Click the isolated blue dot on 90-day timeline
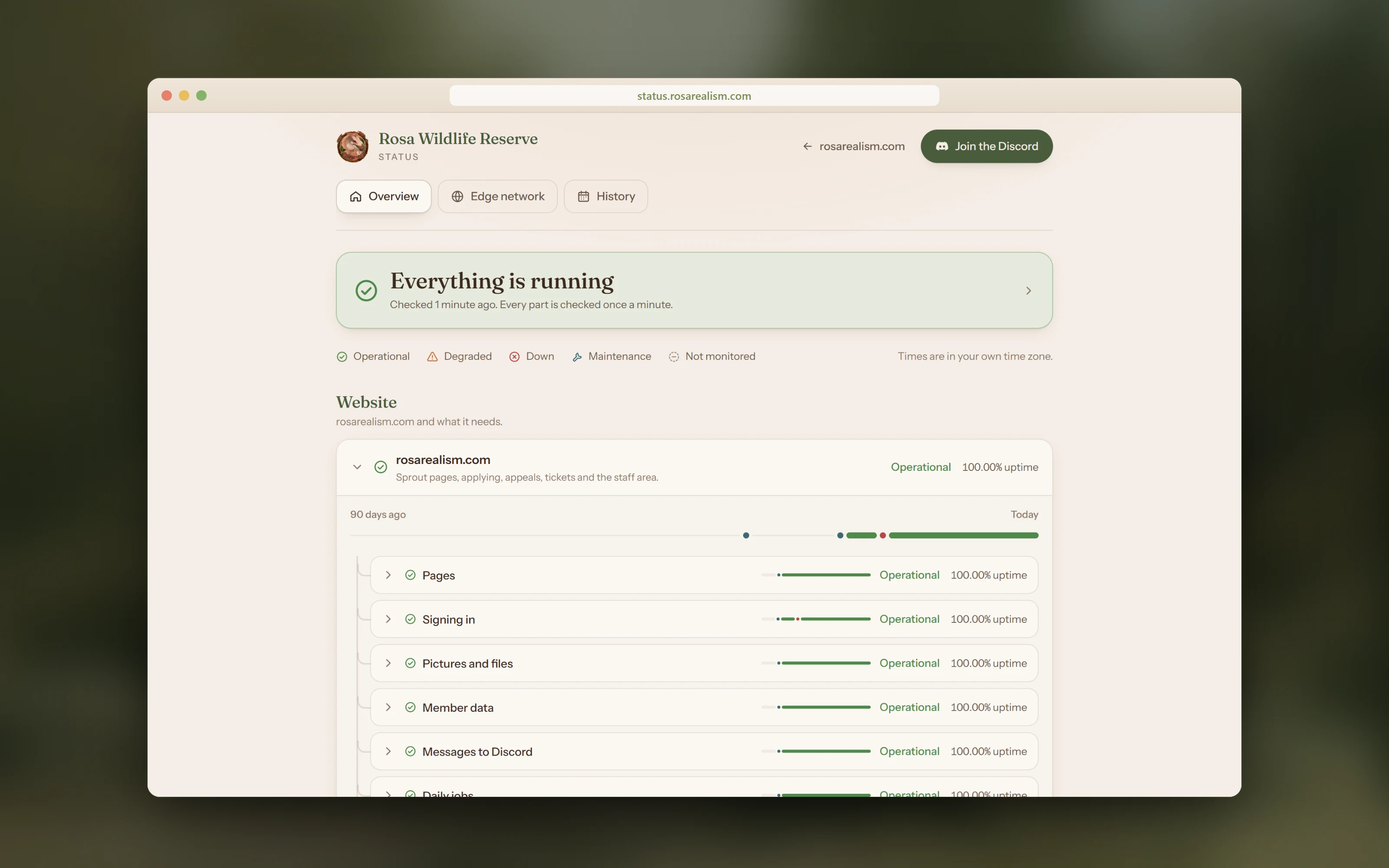Viewport: 1389px width, 868px height. tap(746, 536)
